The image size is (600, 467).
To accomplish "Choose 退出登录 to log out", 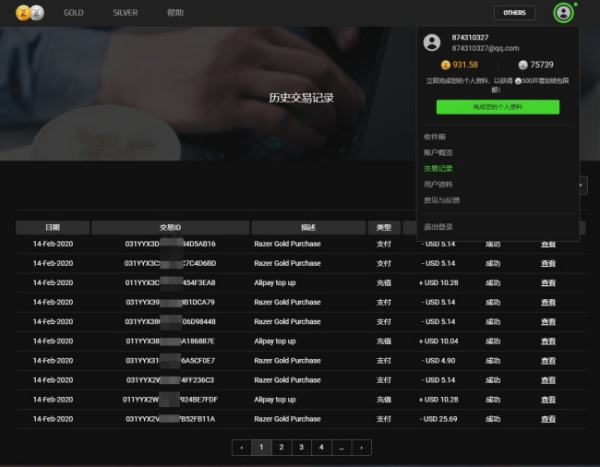I will 438,227.
